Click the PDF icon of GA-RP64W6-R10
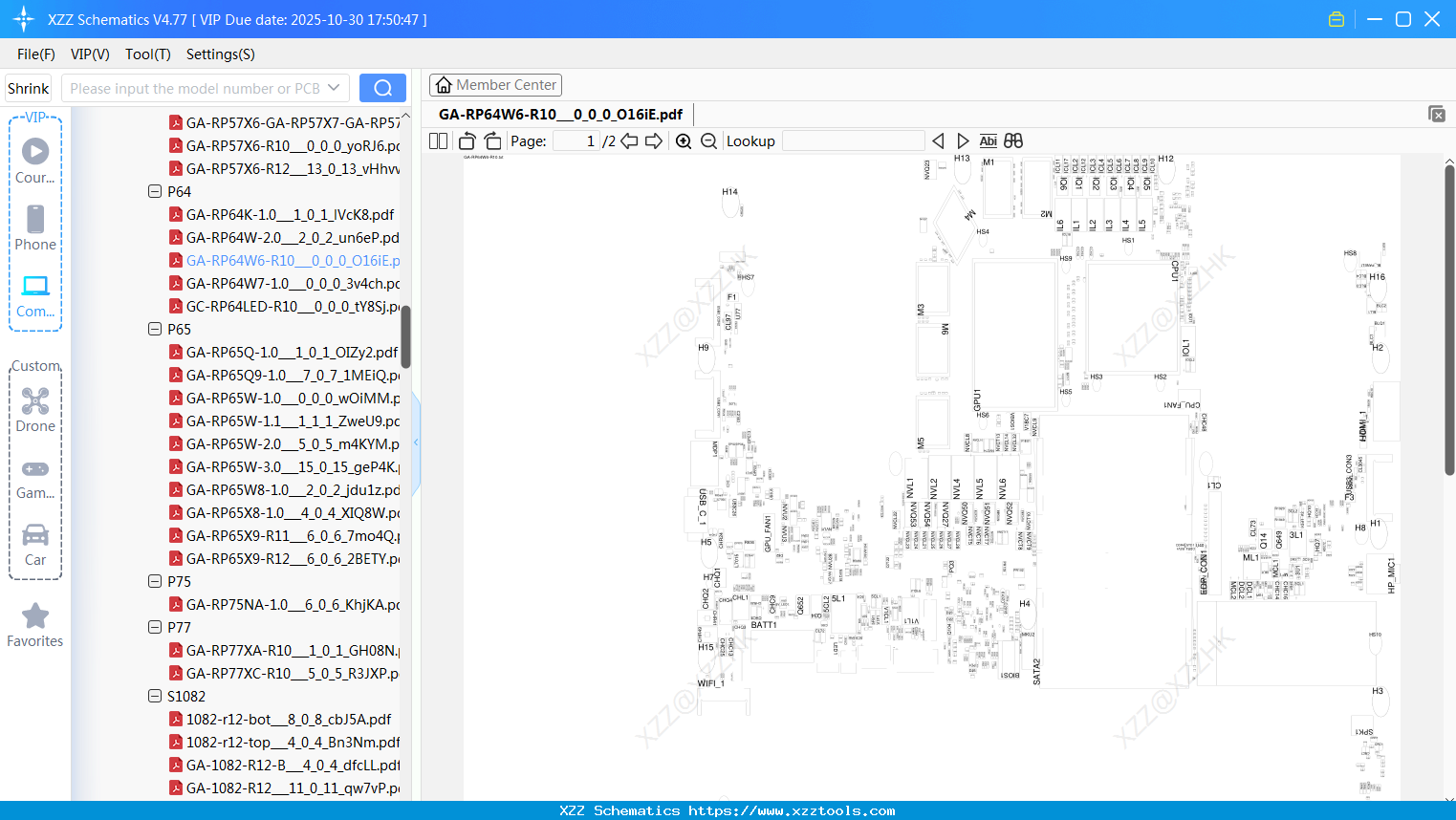This screenshot has width=1456, height=820. 176,260
